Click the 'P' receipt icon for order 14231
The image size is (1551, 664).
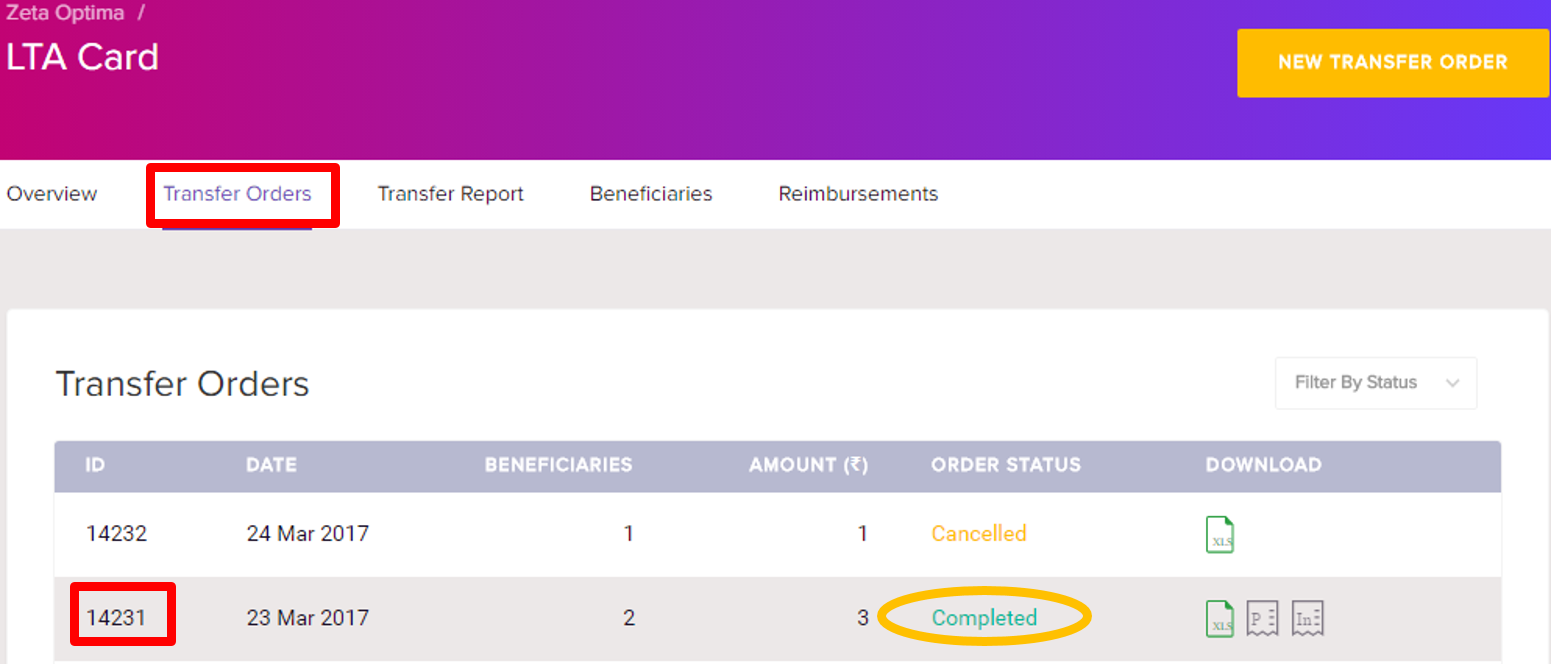(x=1262, y=619)
